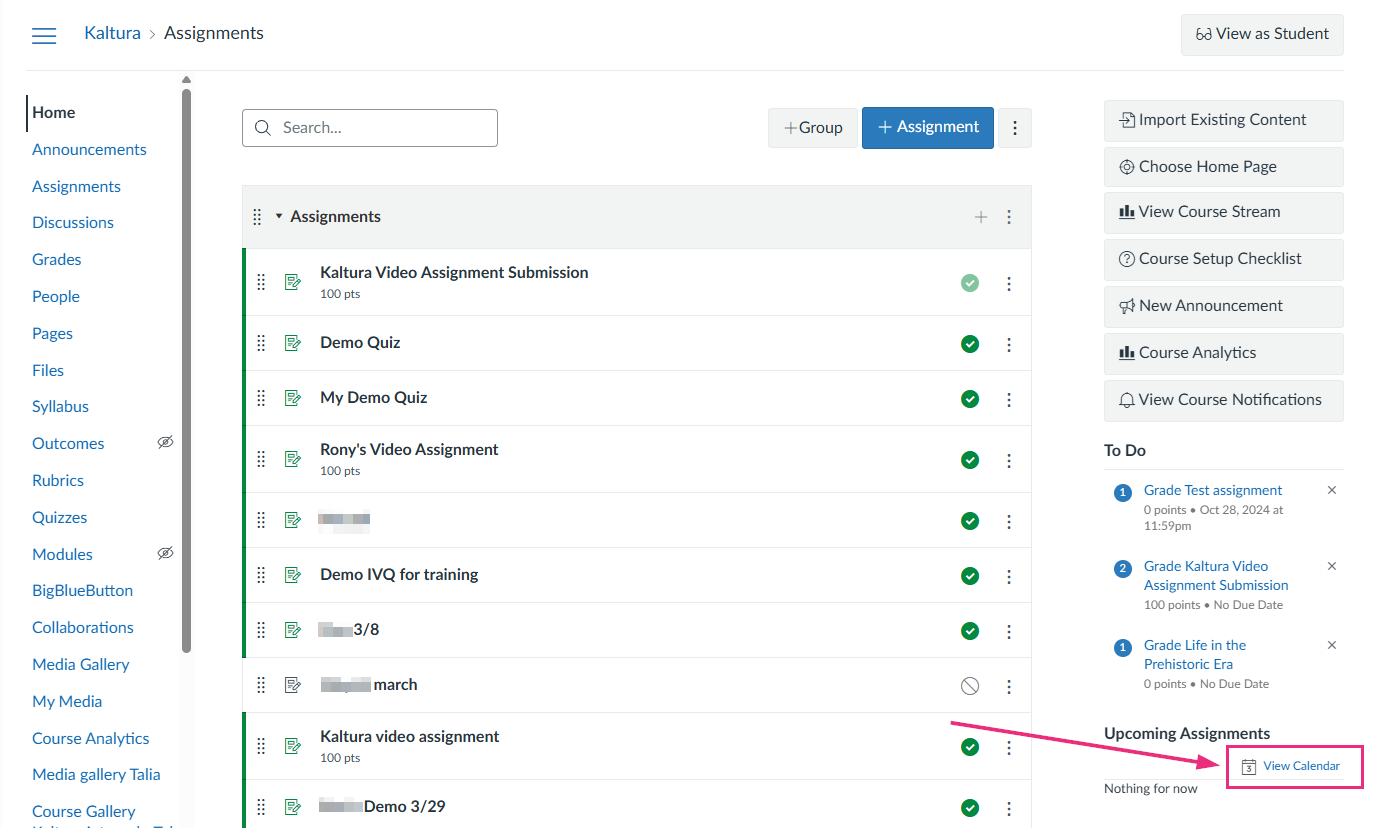The height and width of the screenshot is (828, 1388).
Task: Click the badge numbered 2 in To Do
Action: click(x=1123, y=568)
